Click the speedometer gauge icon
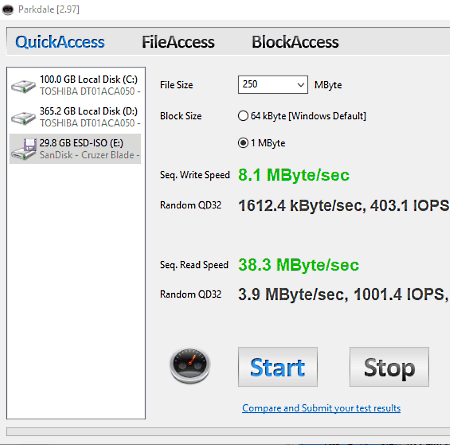 (190, 365)
